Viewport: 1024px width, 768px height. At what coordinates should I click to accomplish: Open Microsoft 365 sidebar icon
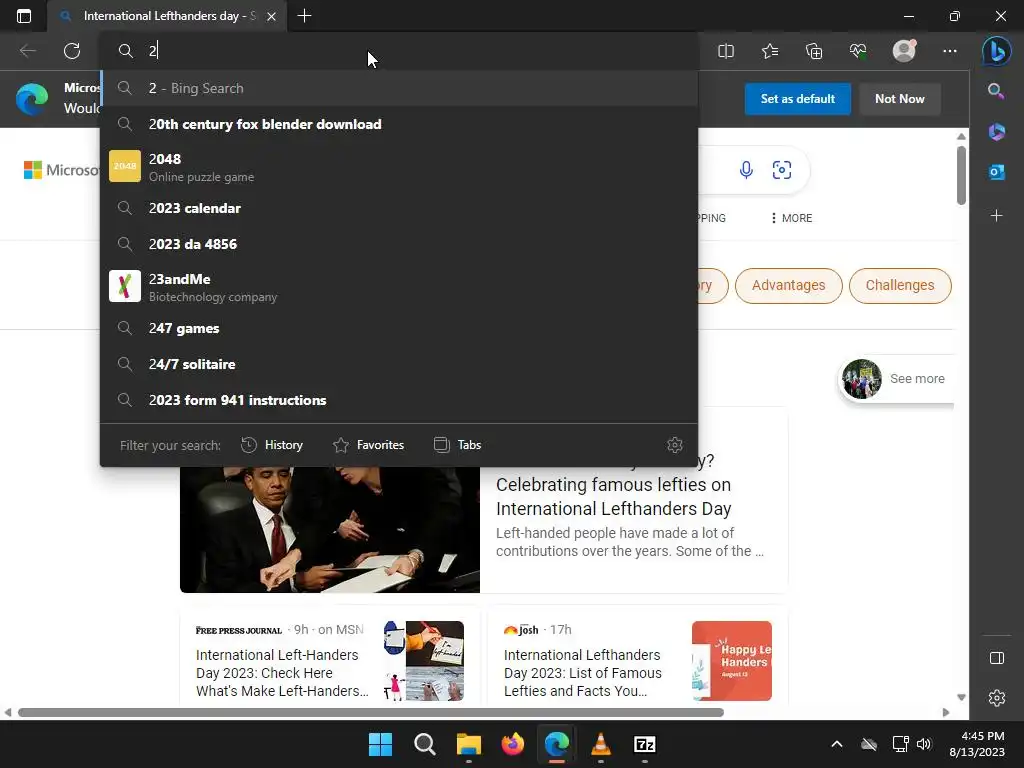tap(997, 132)
